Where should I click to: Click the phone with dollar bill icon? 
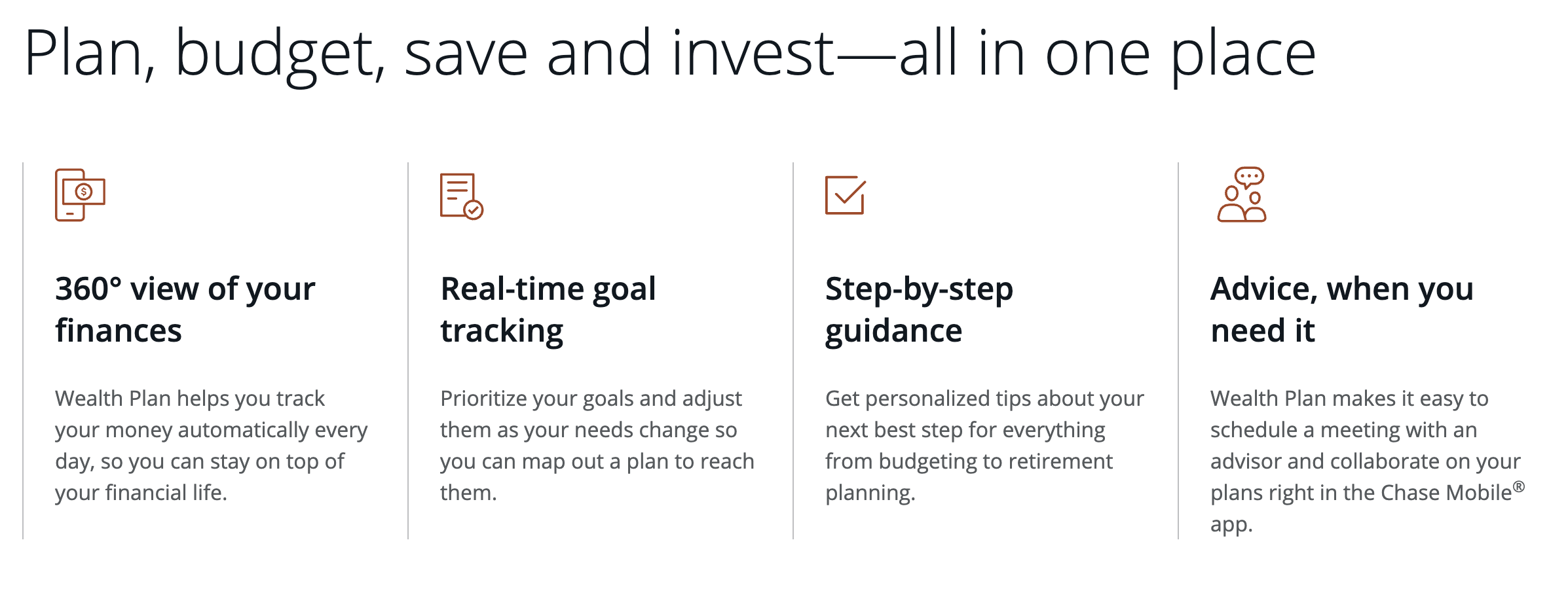click(x=79, y=195)
